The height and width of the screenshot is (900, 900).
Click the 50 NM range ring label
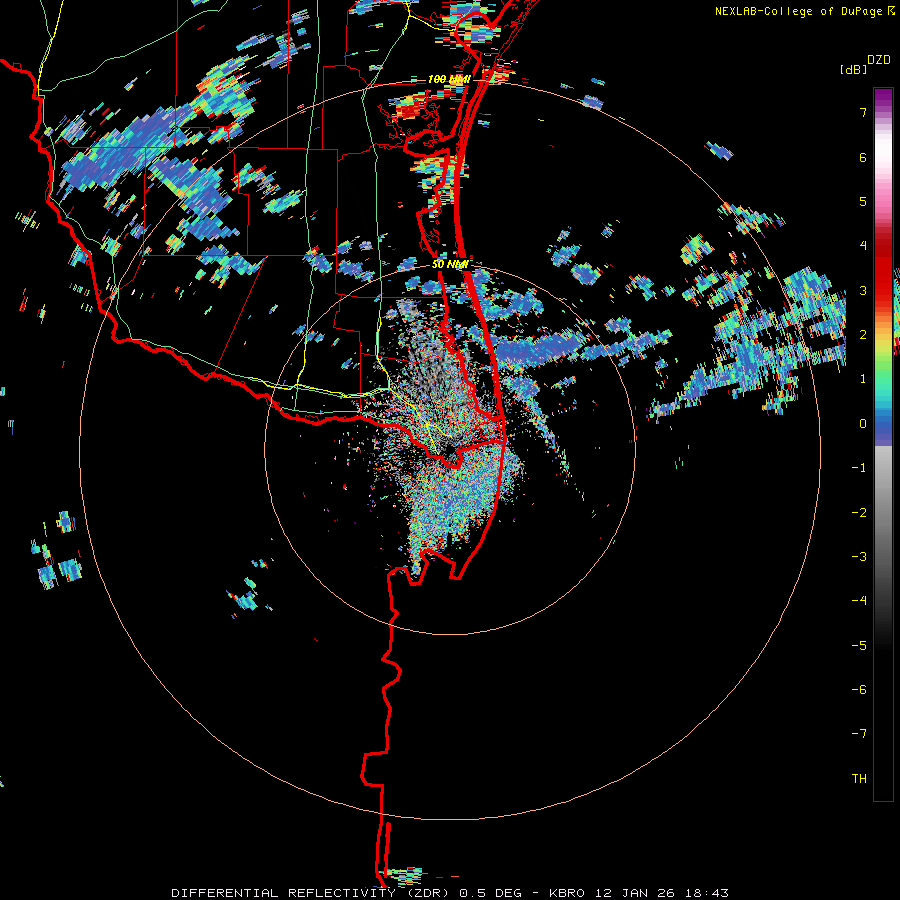click(450, 265)
